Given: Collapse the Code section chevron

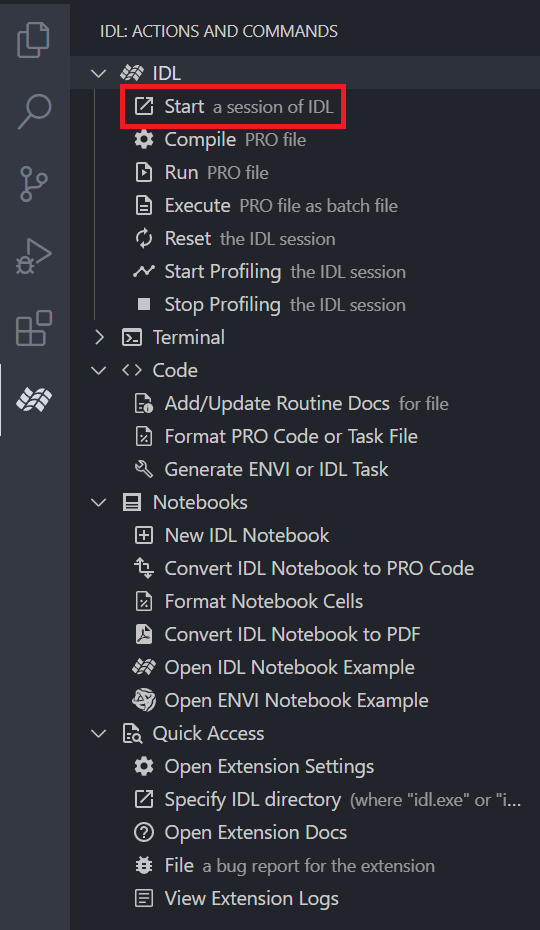Looking at the screenshot, I should (x=99, y=371).
